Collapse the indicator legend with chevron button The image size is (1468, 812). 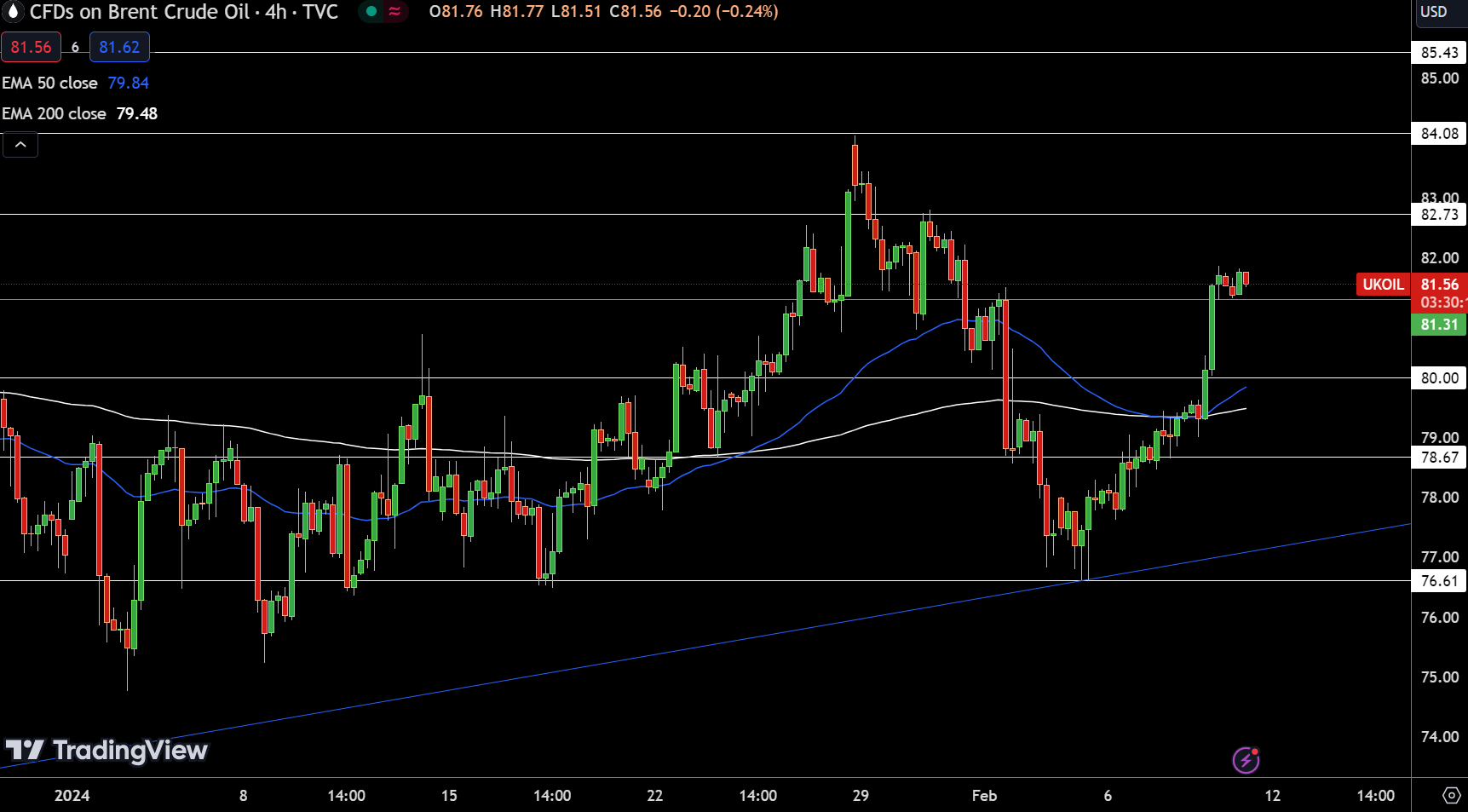tap(20, 145)
